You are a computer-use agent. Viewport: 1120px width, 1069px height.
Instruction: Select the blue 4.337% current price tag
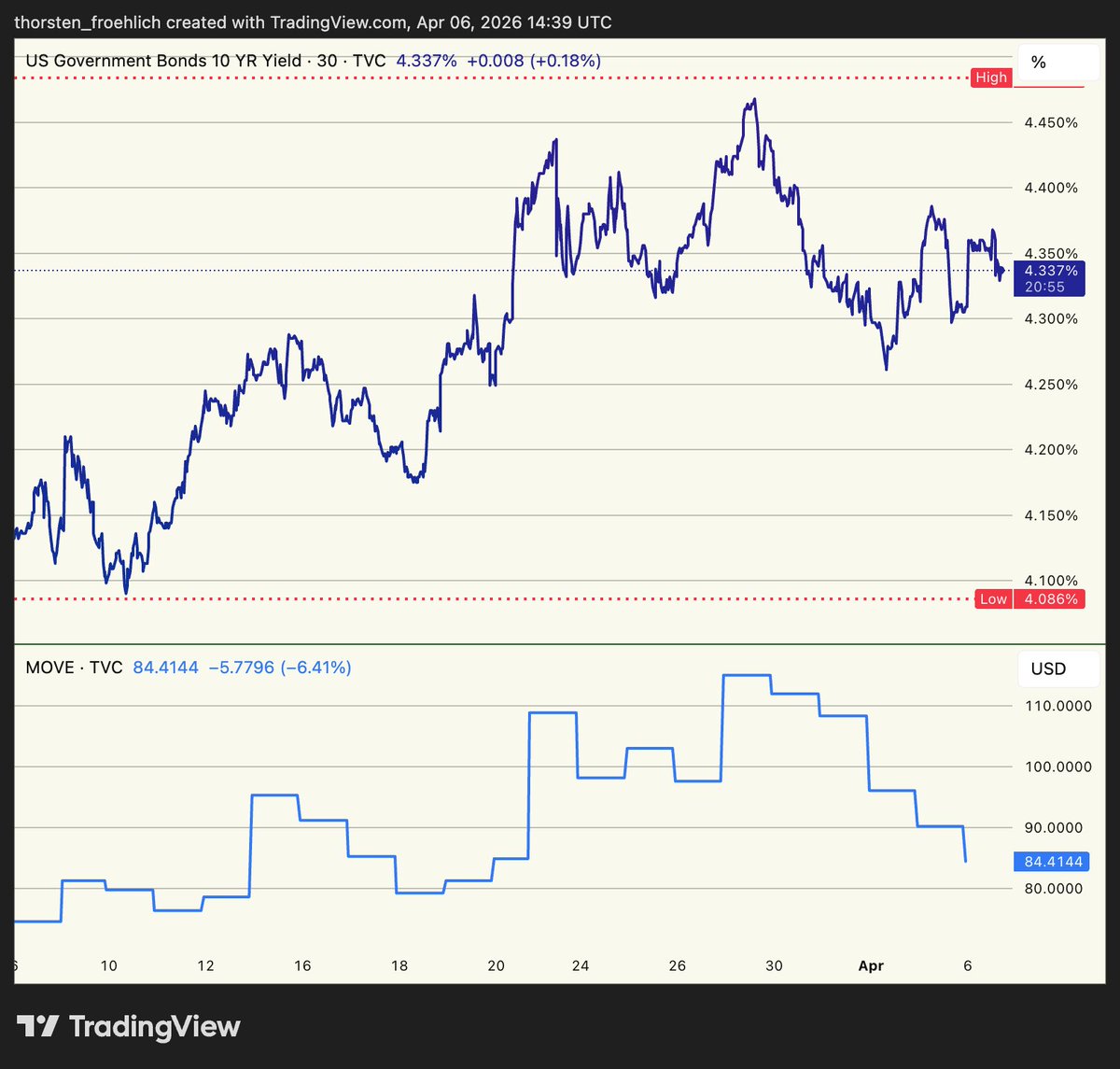pyautogui.click(x=1051, y=270)
